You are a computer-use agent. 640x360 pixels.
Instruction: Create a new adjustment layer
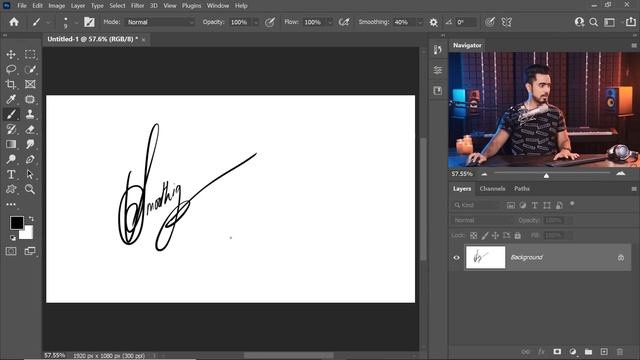573,351
